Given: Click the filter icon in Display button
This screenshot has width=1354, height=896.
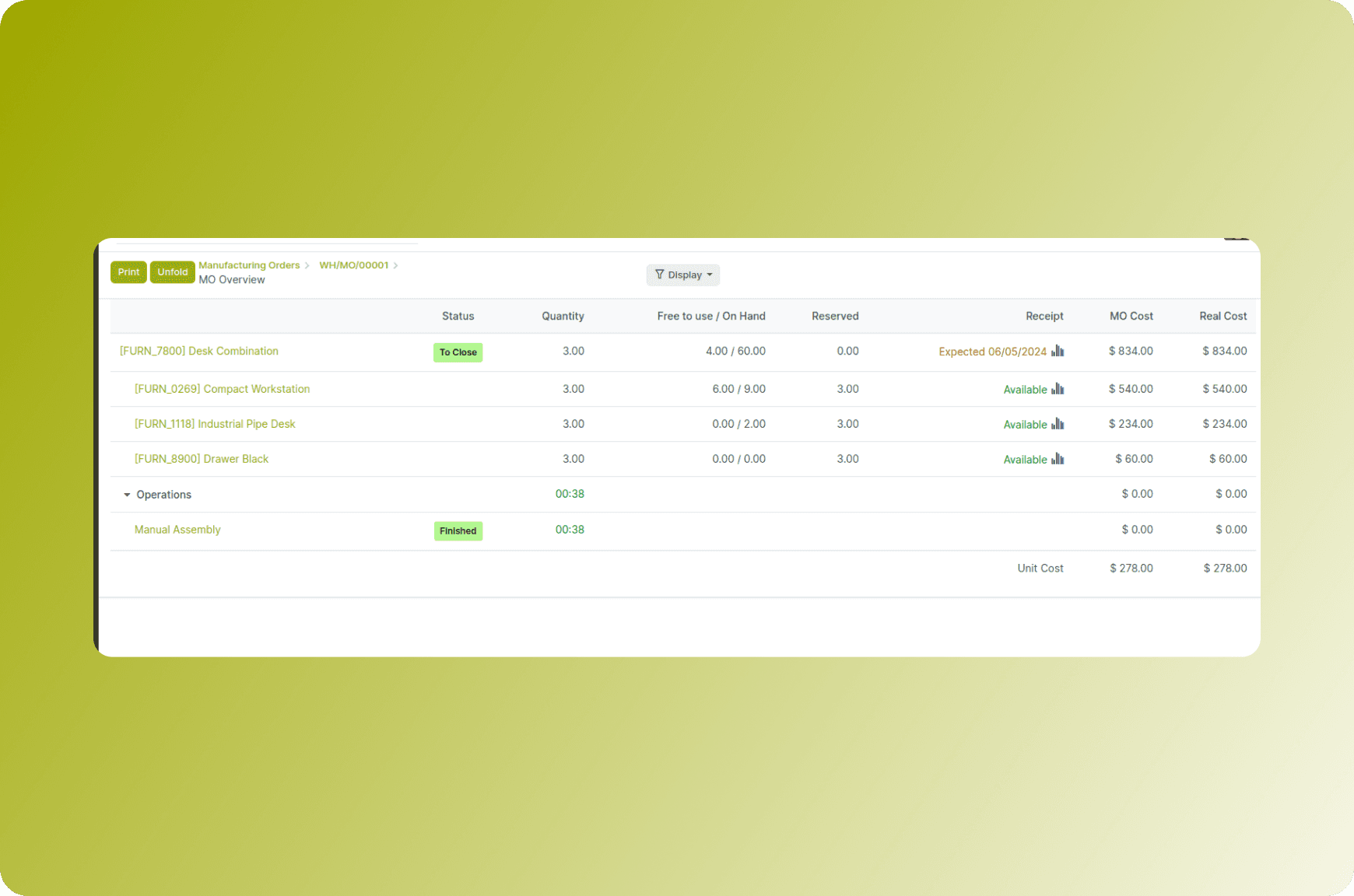Looking at the screenshot, I should 659,275.
